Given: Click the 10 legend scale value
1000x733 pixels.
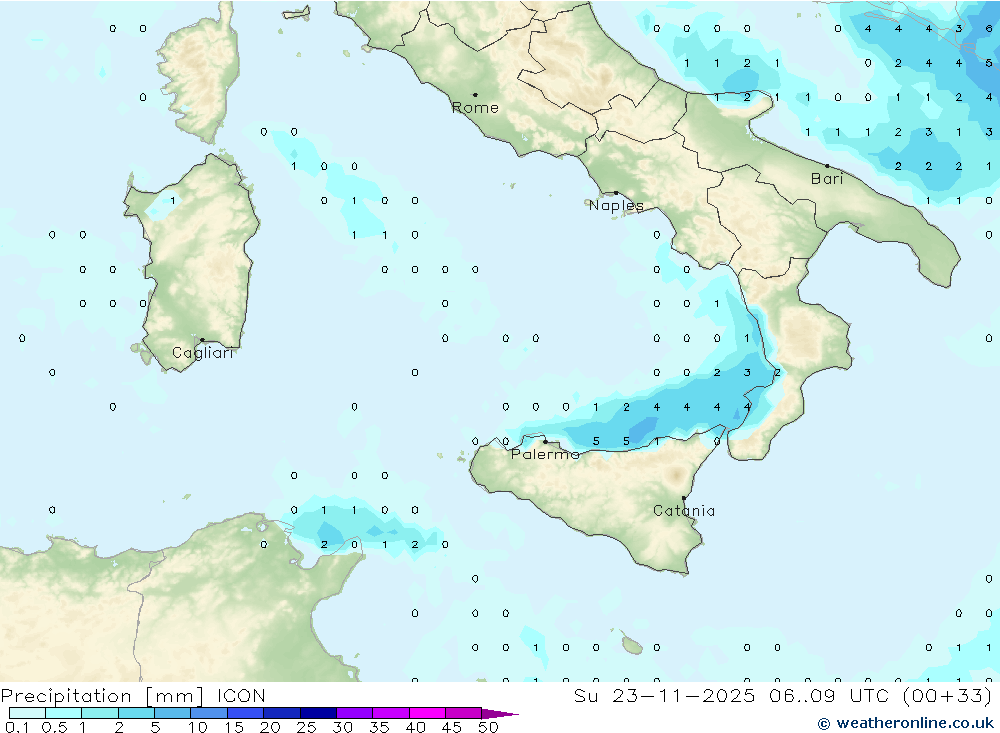Looking at the screenshot, I should click(x=198, y=727).
